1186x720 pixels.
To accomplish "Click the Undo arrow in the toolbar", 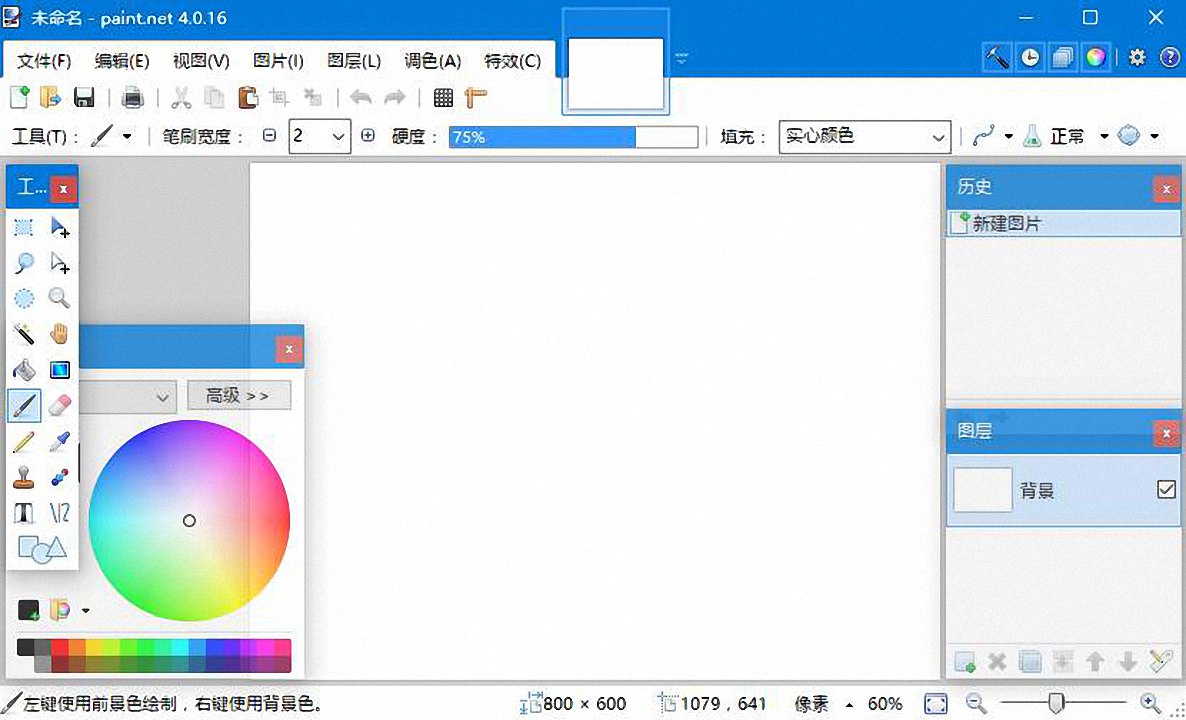I will coord(361,97).
